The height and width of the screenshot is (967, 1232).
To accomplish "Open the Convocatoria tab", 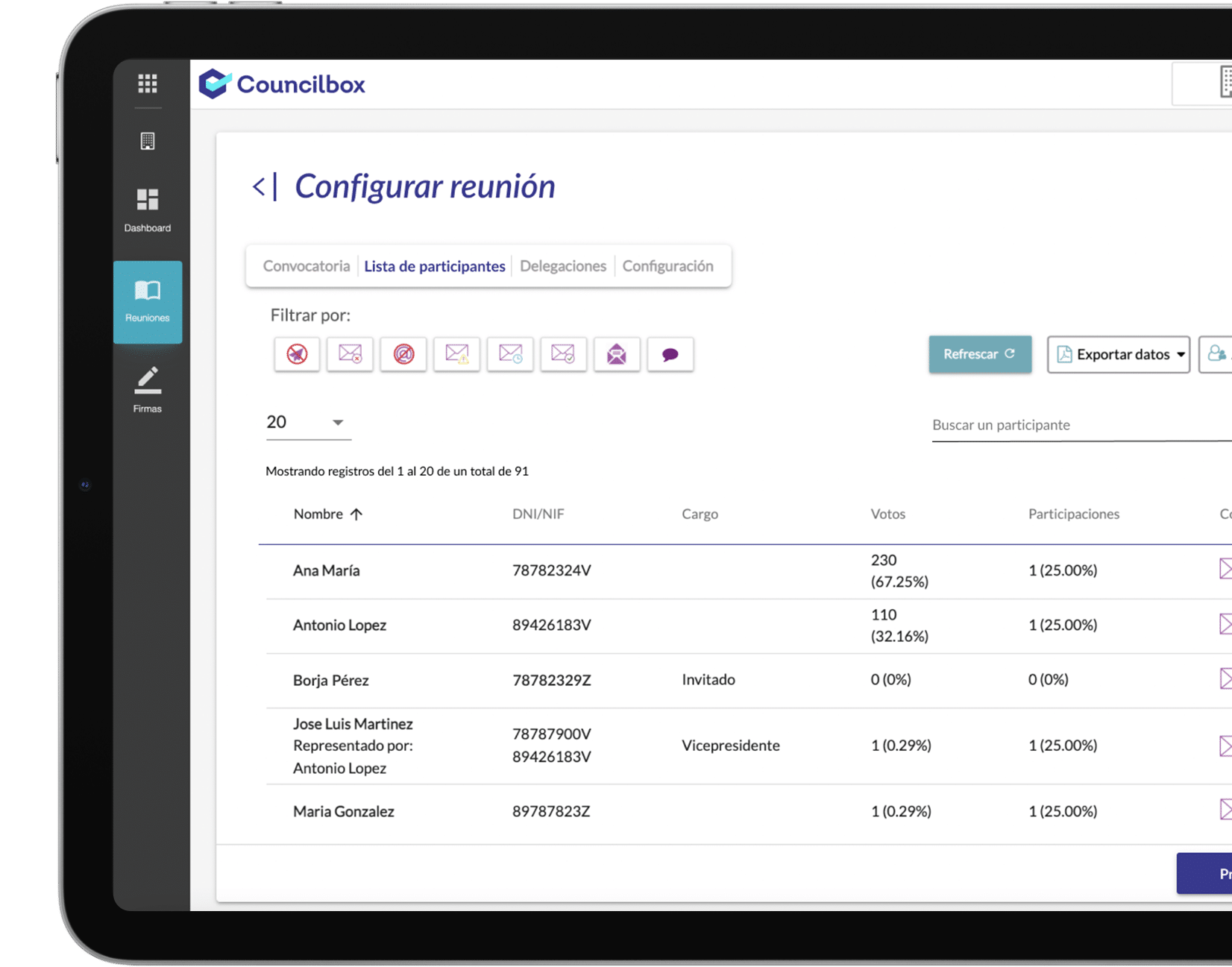I will click(x=306, y=266).
